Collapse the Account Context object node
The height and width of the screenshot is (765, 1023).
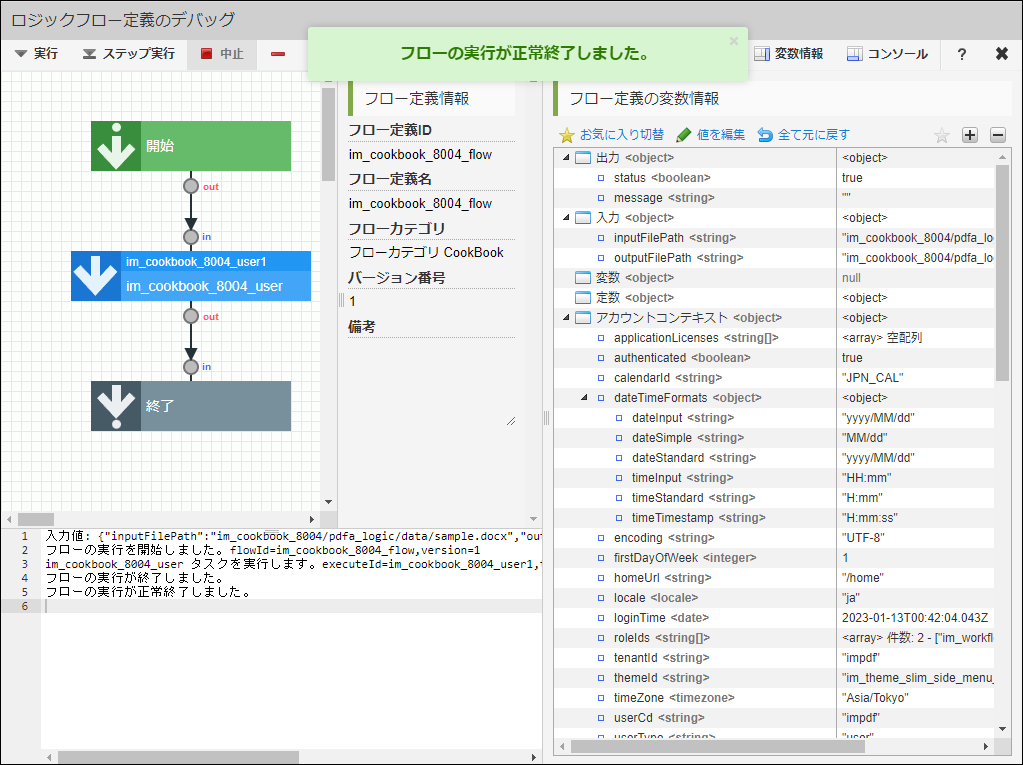(567, 318)
